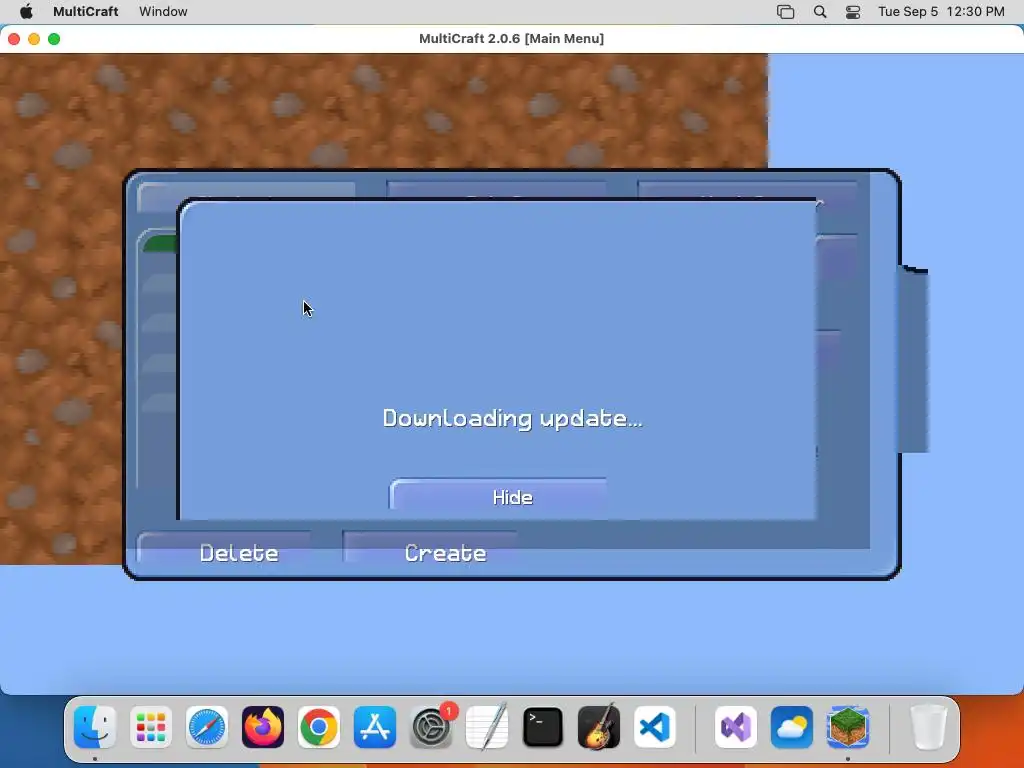Open Visual Studio from the Dock
The width and height of the screenshot is (1024, 768).
pos(736,727)
